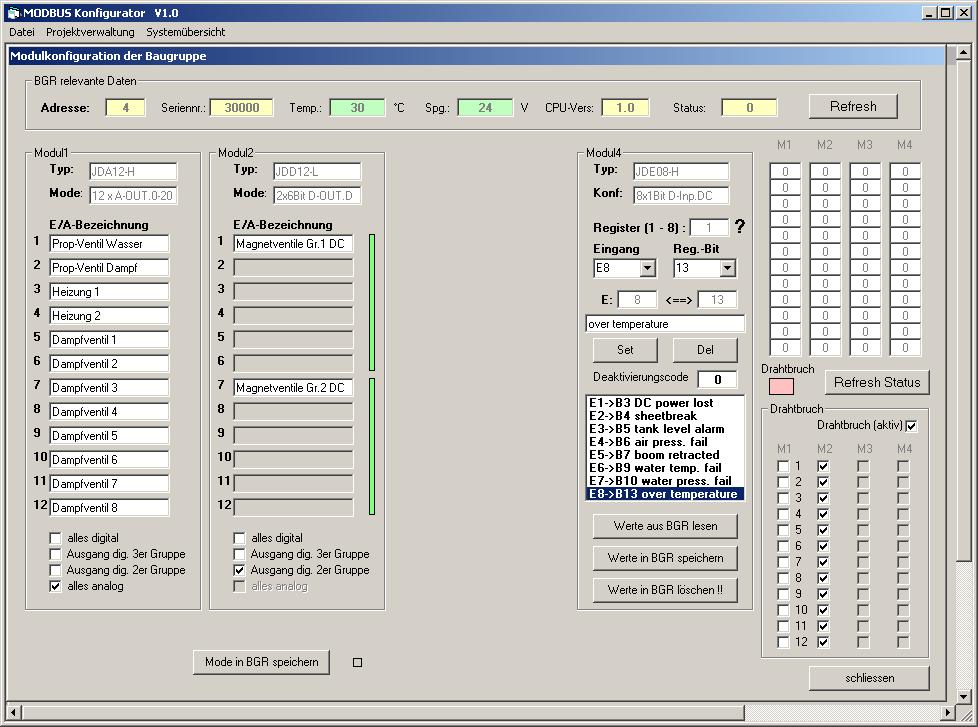This screenshot has height=727, width=978.
Task: Open the Systemübersicht menu
Action: [185, 32]
